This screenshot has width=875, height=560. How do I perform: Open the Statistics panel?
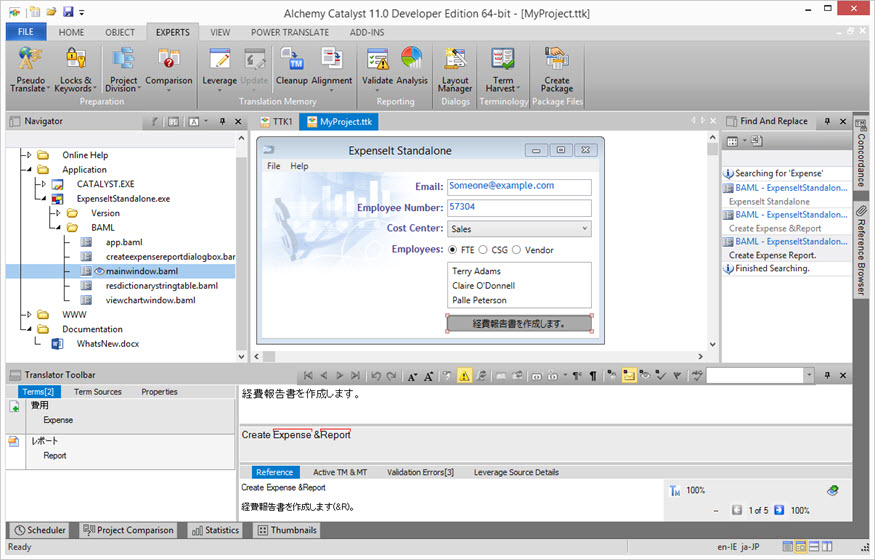coord(215,530)
